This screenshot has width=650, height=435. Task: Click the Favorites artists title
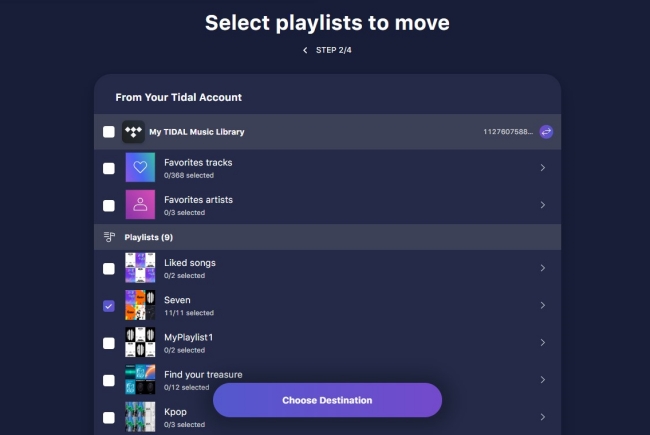(199, 200)
